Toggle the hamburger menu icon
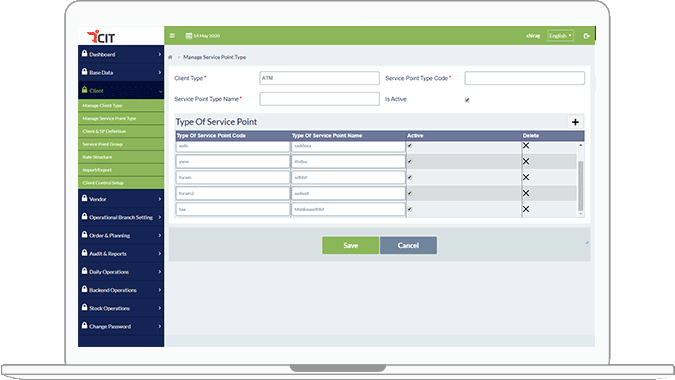The image size is (675, 380). pos(172,36)
